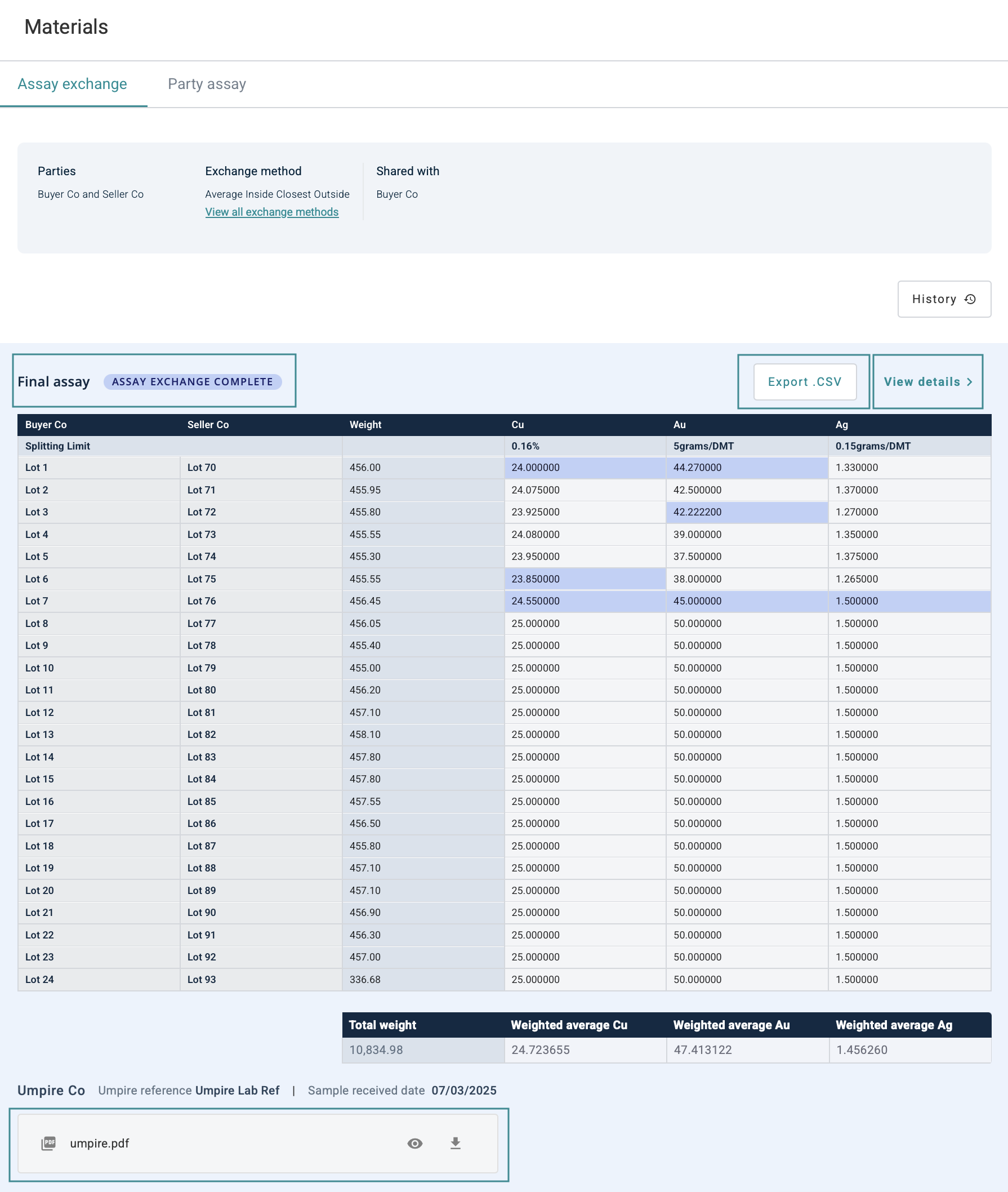Image resolution: width=1008 pixels, height=1192 pixels.
Task: Click the Assay Exchange Complete status badge
Action: click(x=192, y=382)
